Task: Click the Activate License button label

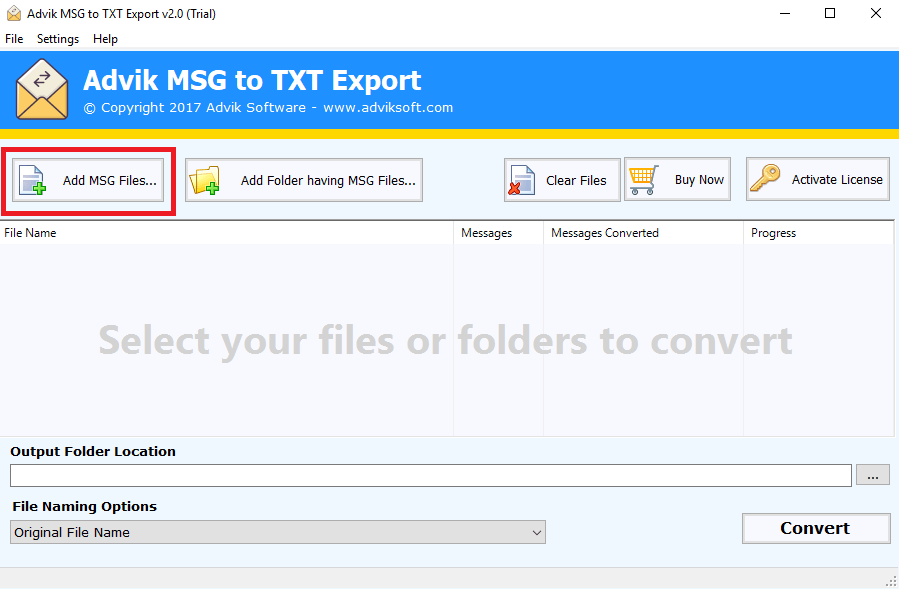Action: point(837,180)
